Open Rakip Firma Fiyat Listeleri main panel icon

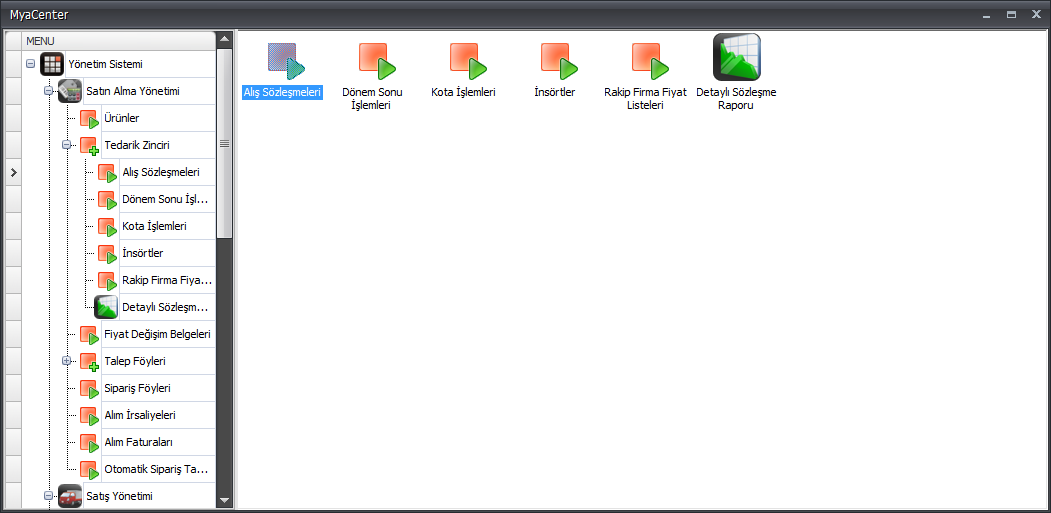click(651, 60)
